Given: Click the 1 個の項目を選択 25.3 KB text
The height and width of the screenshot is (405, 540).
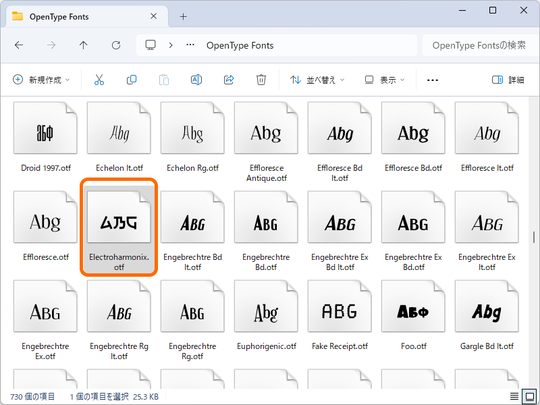Looking at the screenshot, I should click(x=114, y=397).
